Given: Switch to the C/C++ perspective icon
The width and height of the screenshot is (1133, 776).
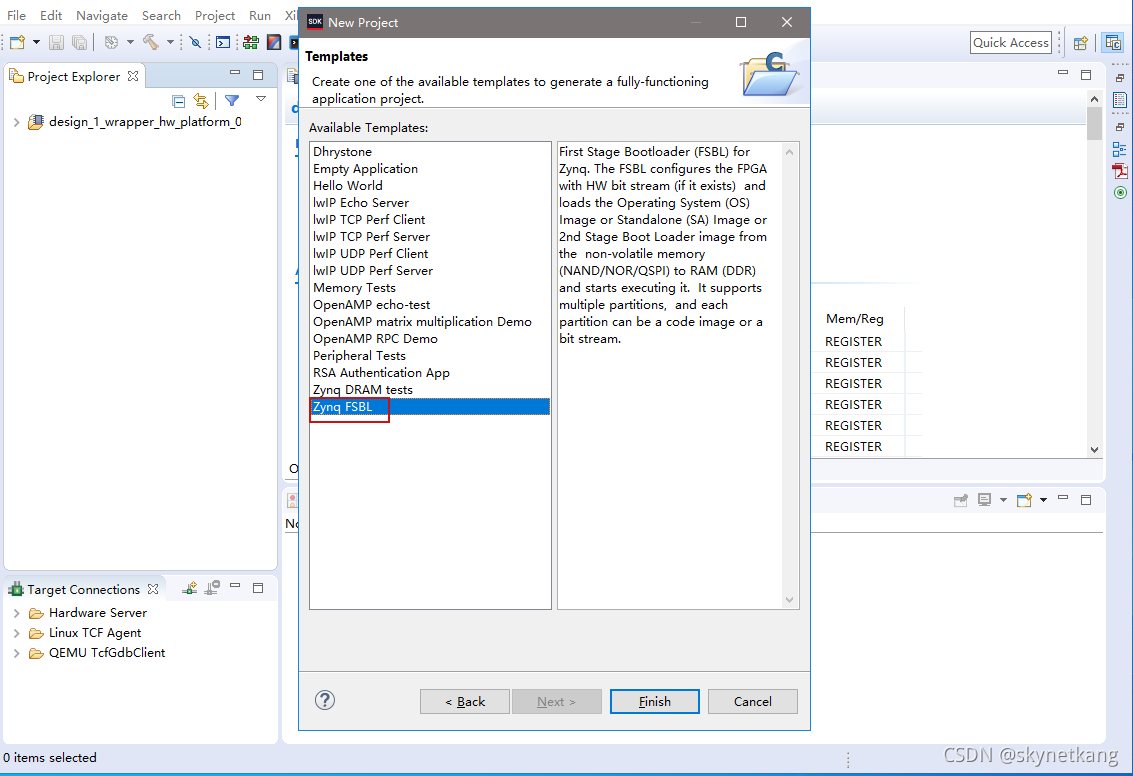Looking at the screenshot, I should click(1113, 43).
